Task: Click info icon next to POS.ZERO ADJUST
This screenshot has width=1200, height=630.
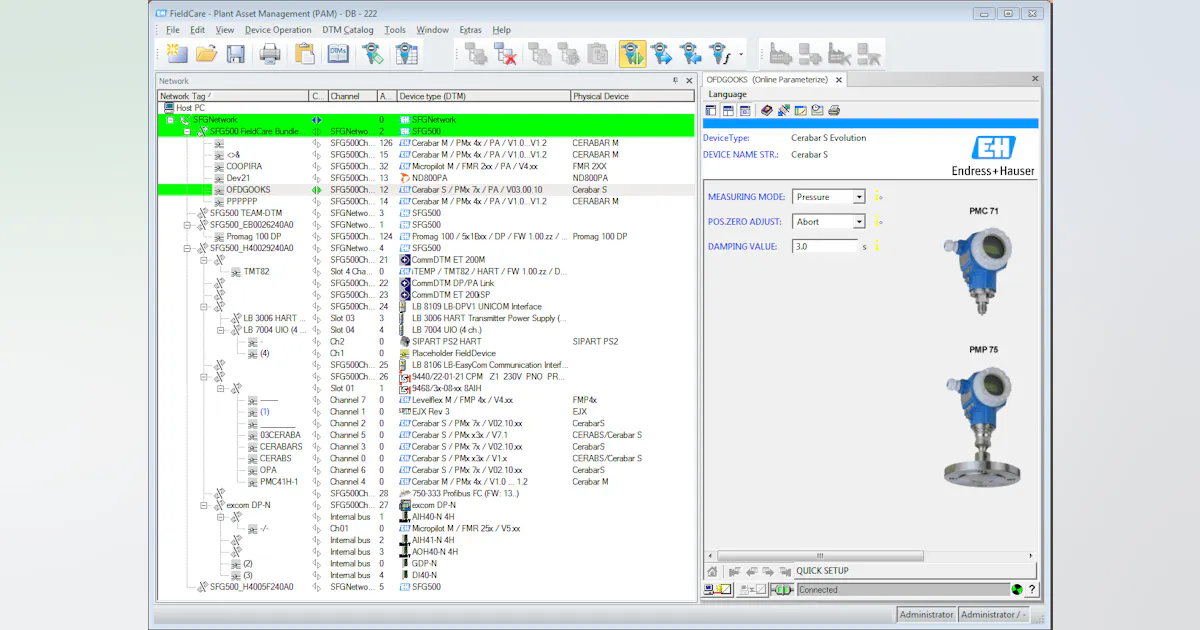Action: coord(878,221)
